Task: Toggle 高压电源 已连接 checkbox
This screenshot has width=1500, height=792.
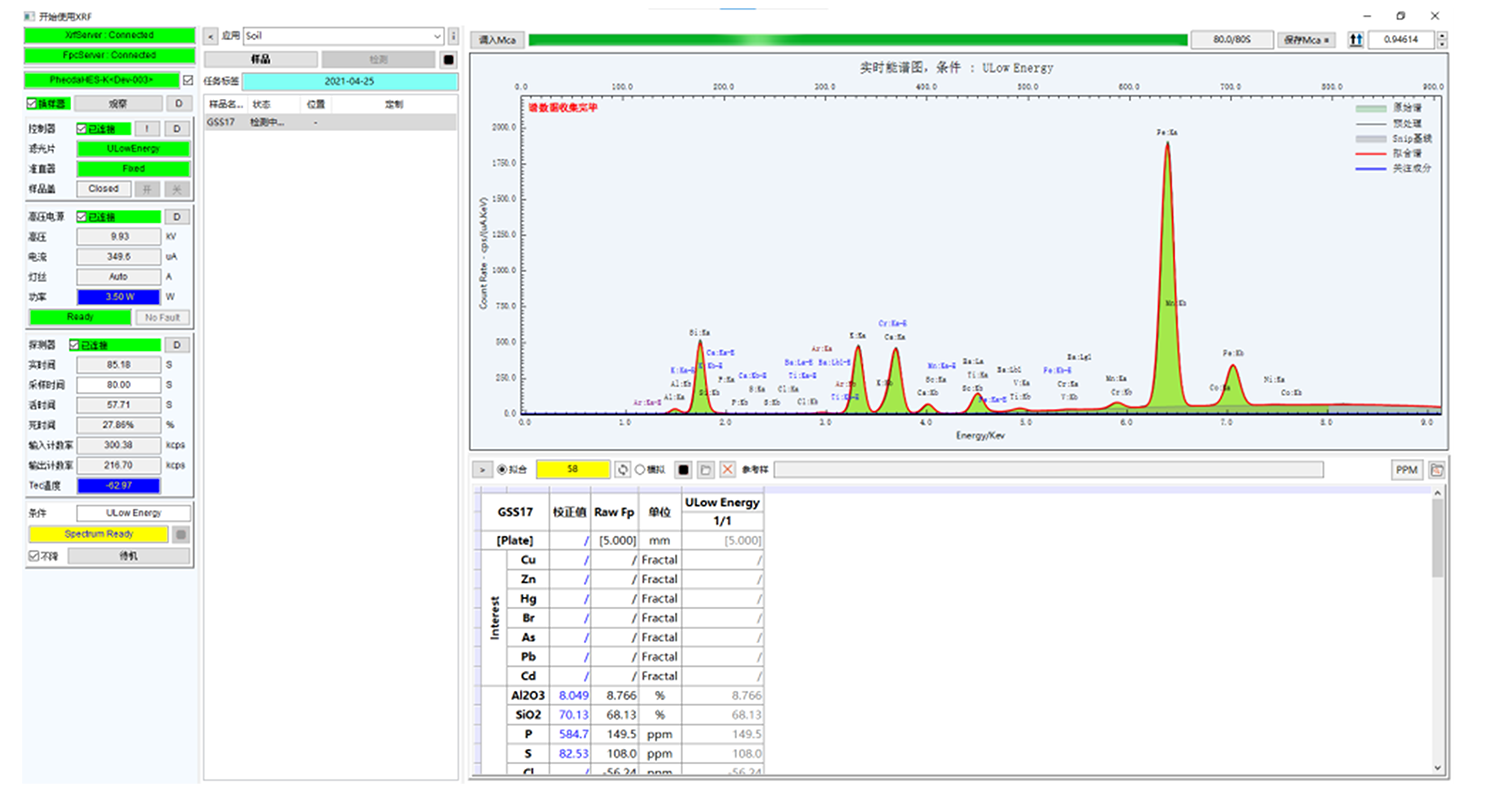Action: [83, 217]
